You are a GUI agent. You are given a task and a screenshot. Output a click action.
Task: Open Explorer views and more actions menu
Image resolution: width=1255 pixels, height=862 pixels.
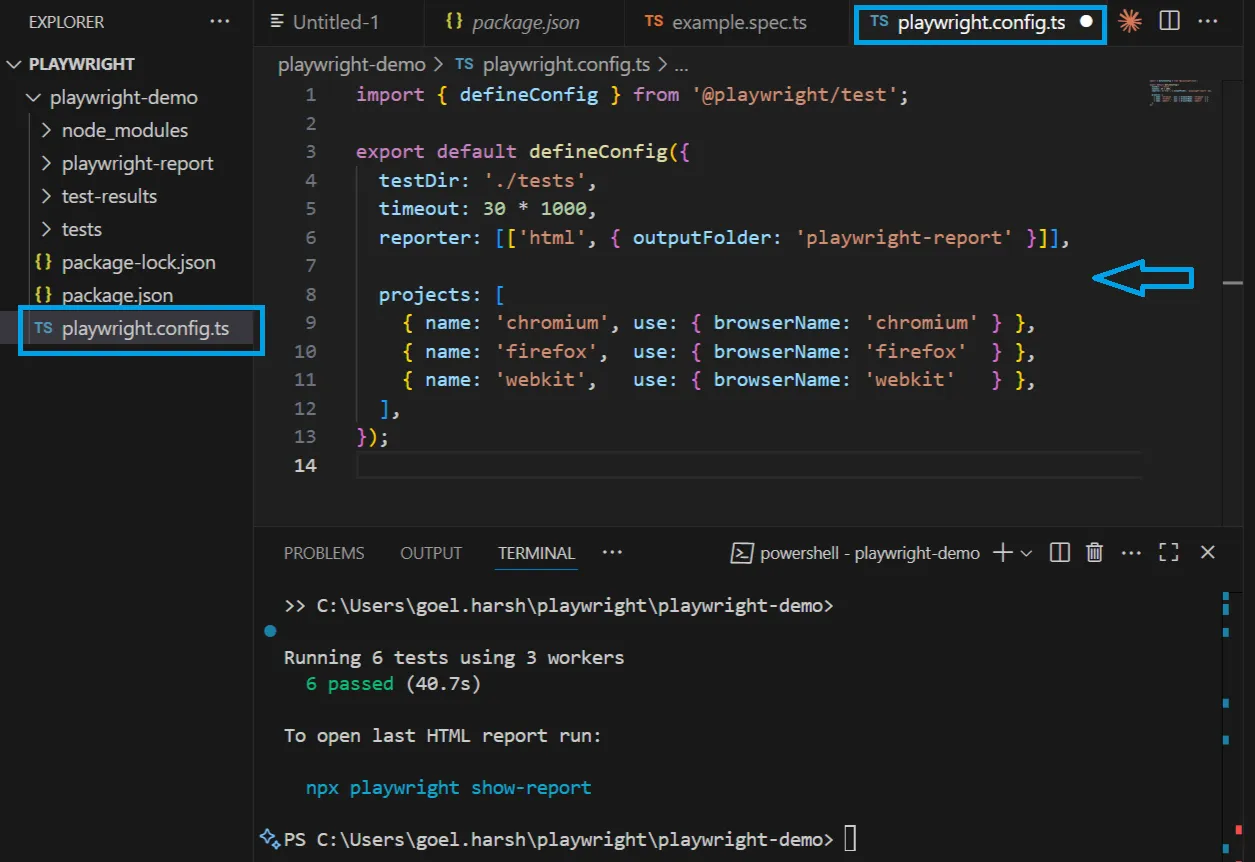218,21
